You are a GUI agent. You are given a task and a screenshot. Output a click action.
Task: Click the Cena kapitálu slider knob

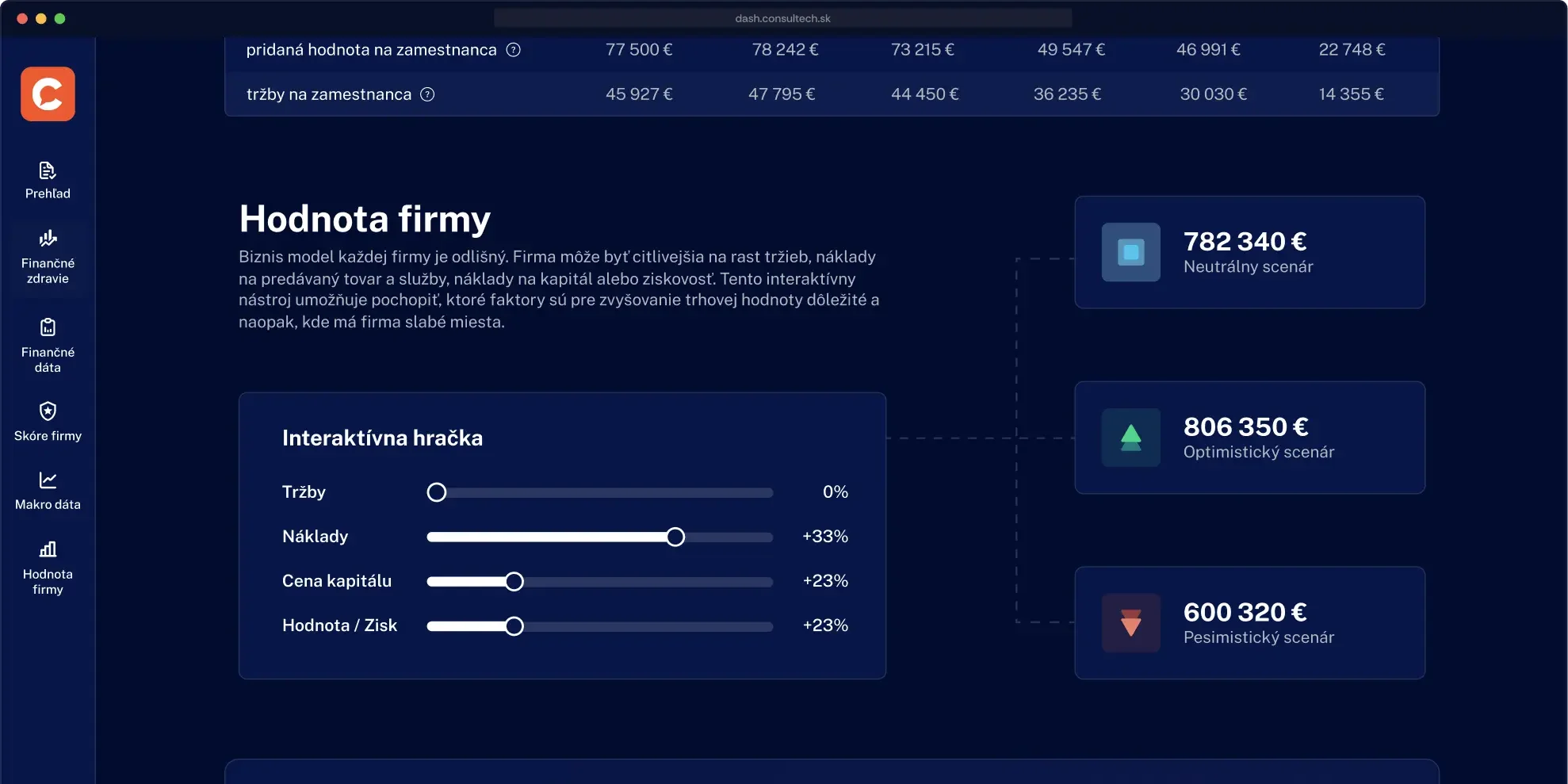(514, 582)
